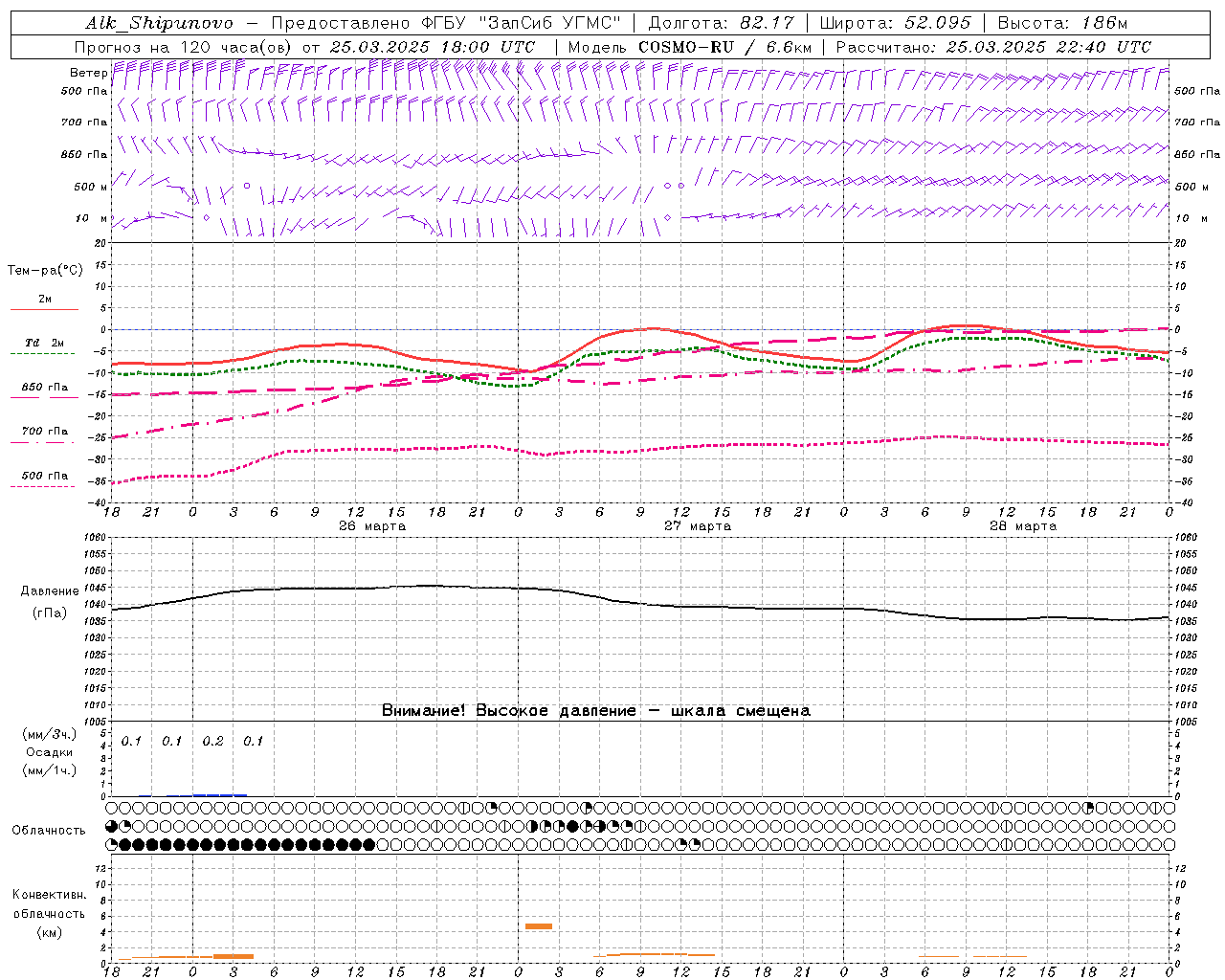The width and height of the screenshot is (1225, 980).
Task: Click the "(км)" unit under convective cloudiness
Action: (50, 932)
